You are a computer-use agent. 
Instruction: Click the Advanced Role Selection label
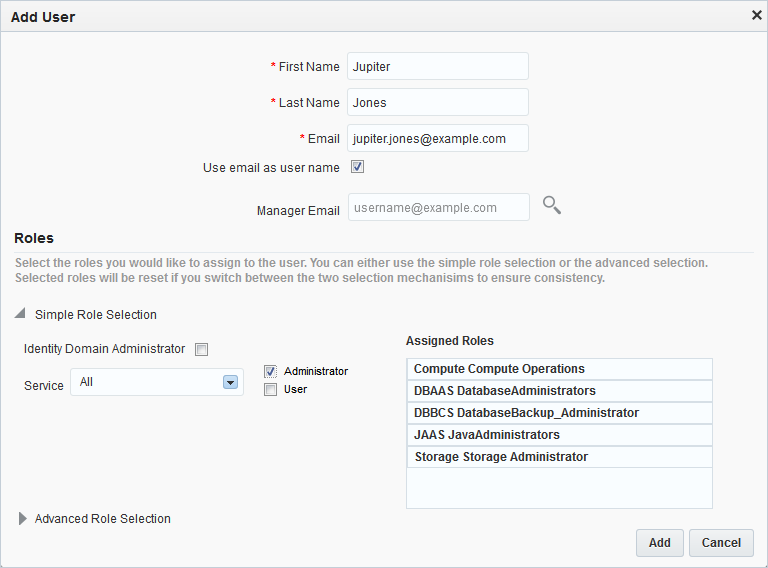(x=103, y=519)
